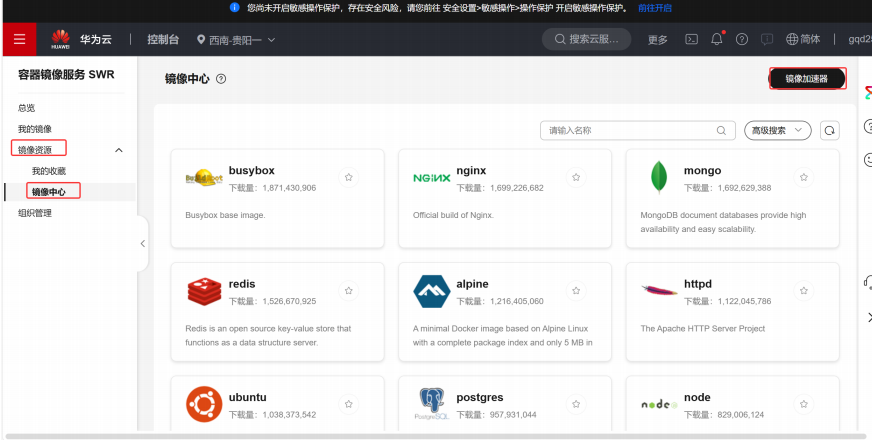The image size is (872, 440).
Task: Click the NGINX logo
Action: 432,178
